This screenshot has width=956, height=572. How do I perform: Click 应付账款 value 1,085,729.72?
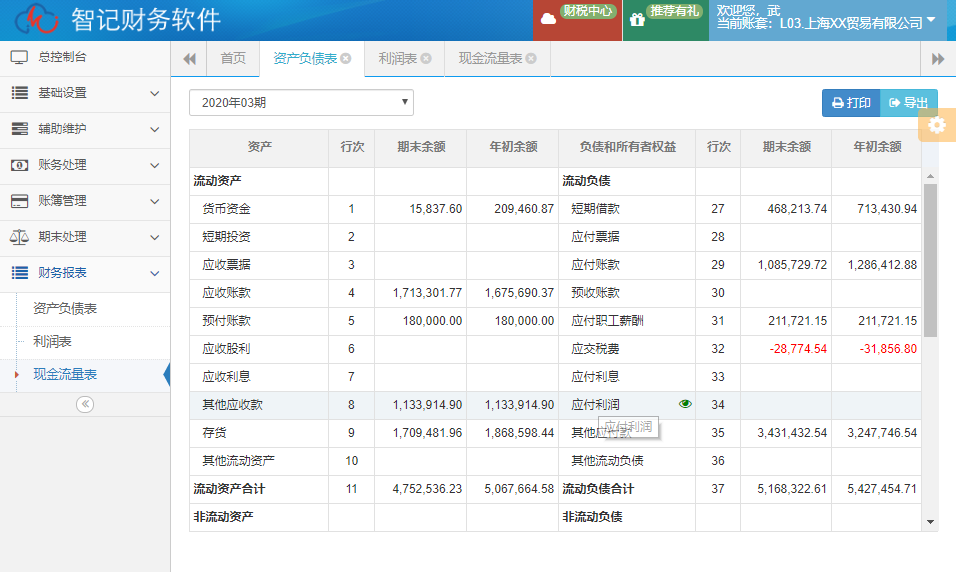(x=793, y=265)
